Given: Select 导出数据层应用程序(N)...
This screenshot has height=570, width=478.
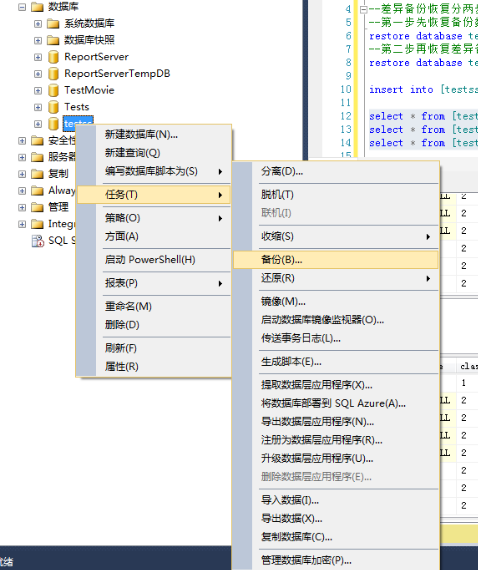Looking at the screenshot, I should pos(336,422).
